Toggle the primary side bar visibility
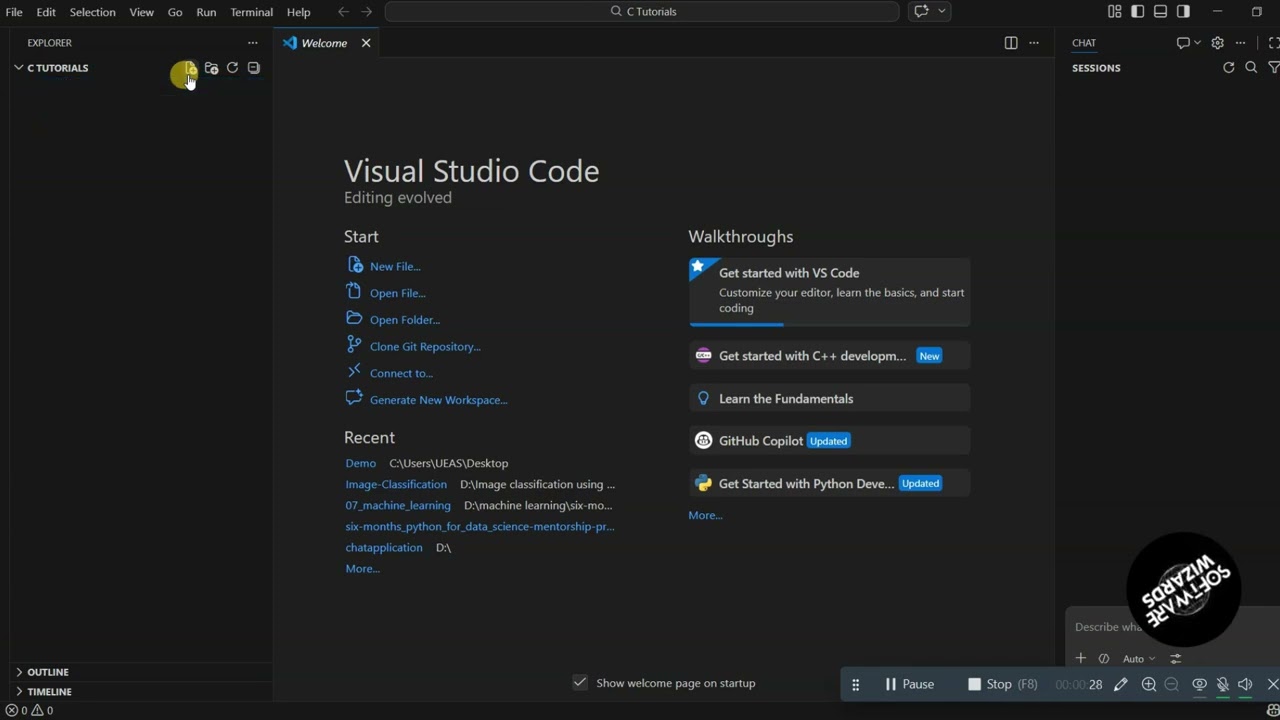Image resolution: width=1280 pixels, height=720 pixels. (x=1138, y=12)
